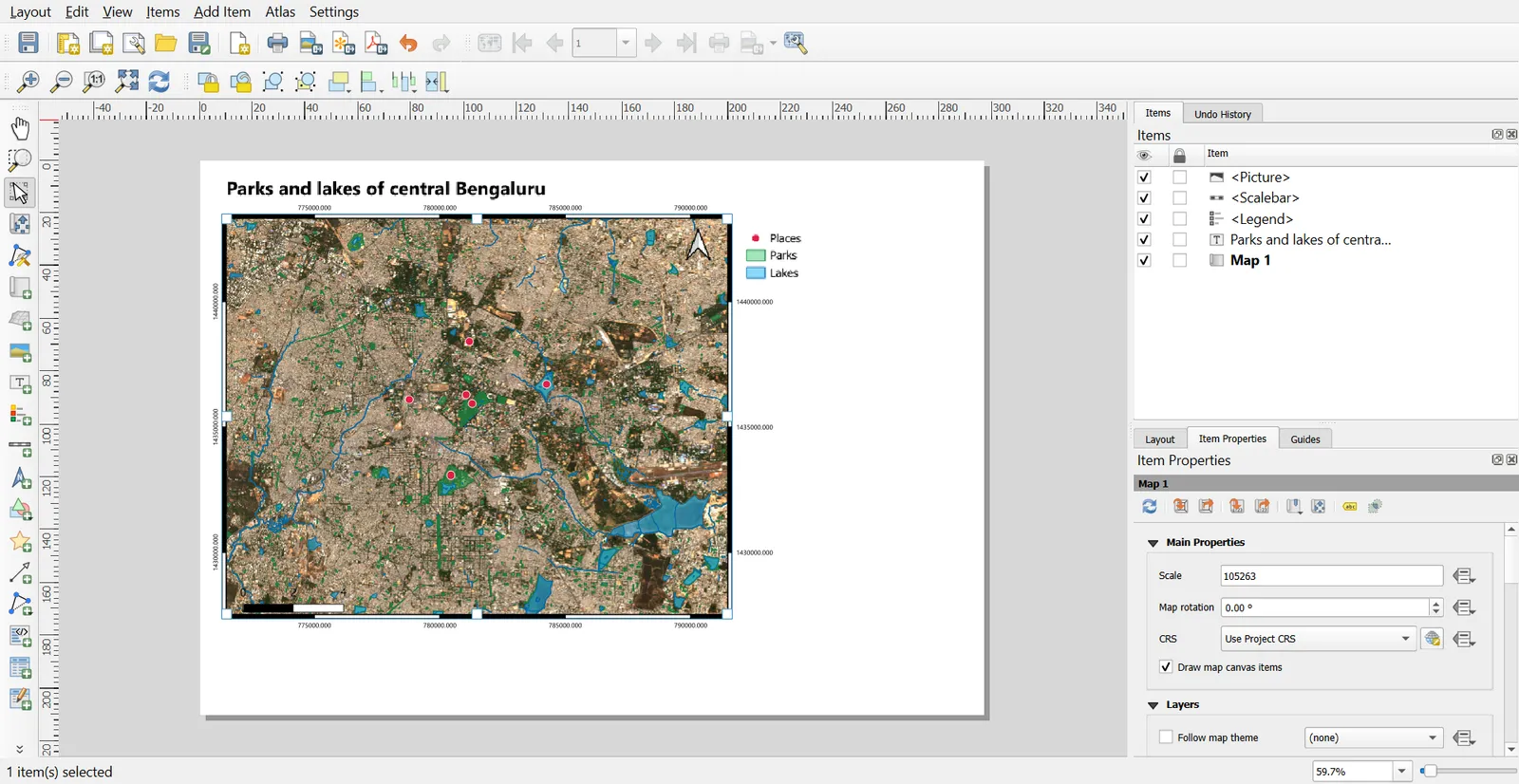Refresh the layout view
The image size is (1519, 784).
coord(159,82)
